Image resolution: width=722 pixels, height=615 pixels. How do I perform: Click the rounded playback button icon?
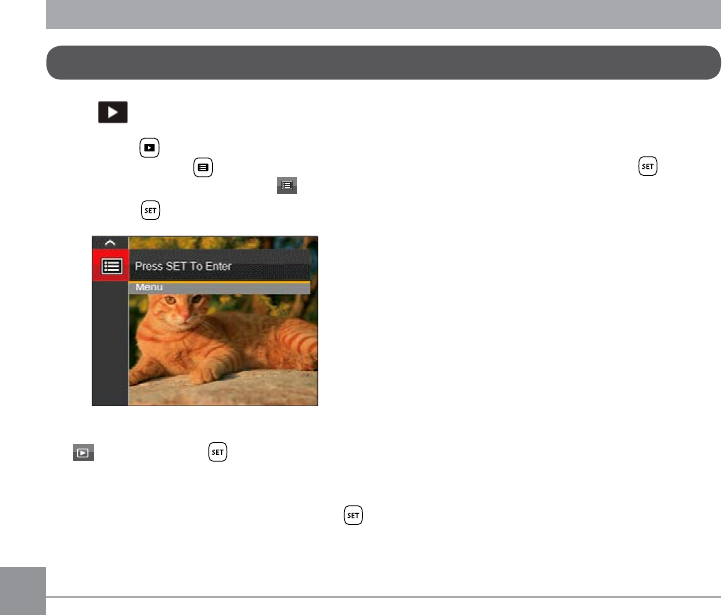pyautogui.click(x=149, y=148)
